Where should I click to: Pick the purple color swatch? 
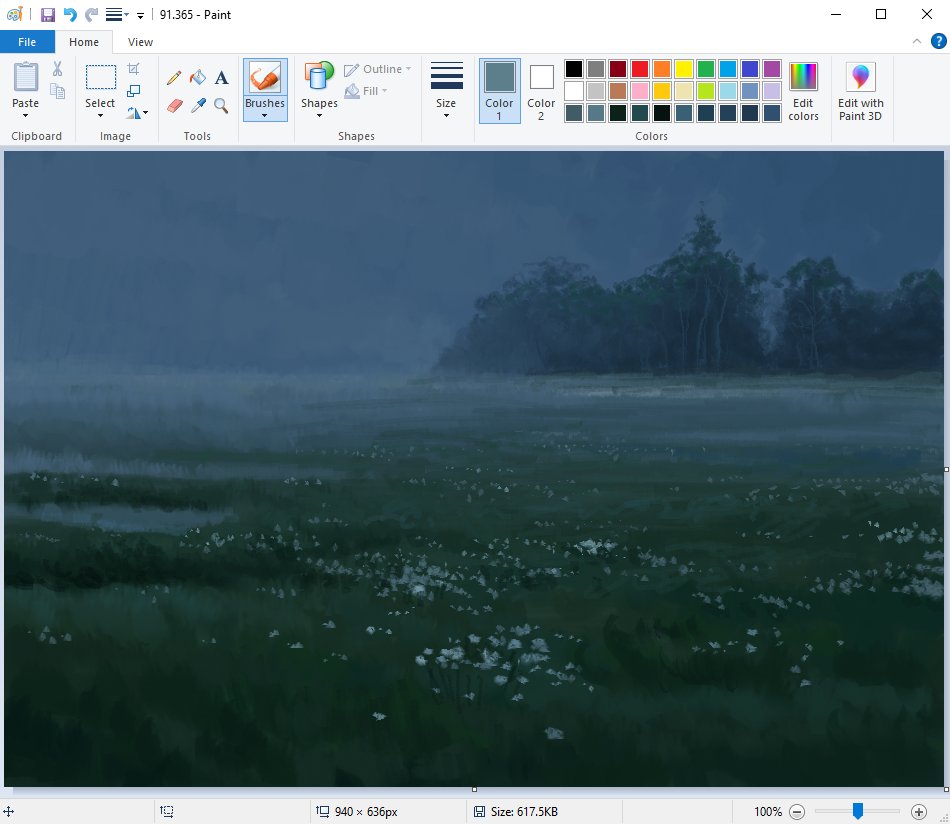coord(771,69)
